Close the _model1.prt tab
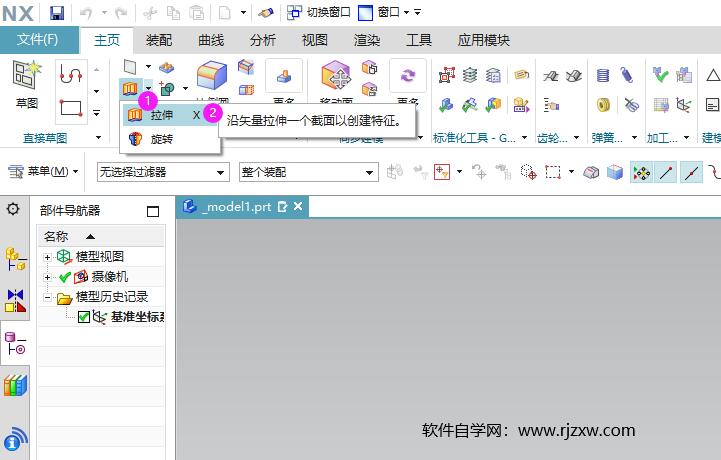Image resolution: width=721 pixels, height=460 pixels. [298, 207]
